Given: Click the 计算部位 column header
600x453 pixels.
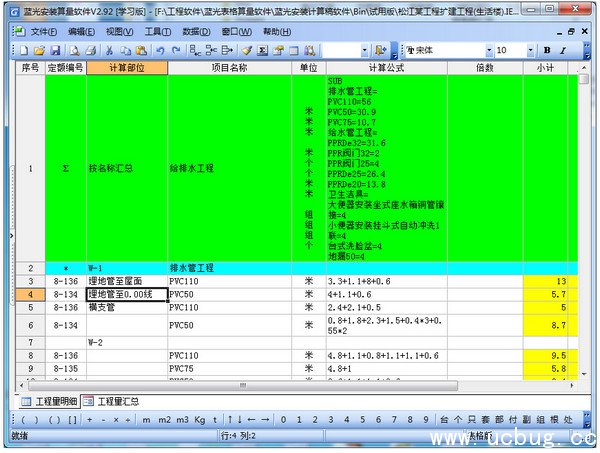Looking at the screenshot, I should pyautogui.click(x=127, y=68).
